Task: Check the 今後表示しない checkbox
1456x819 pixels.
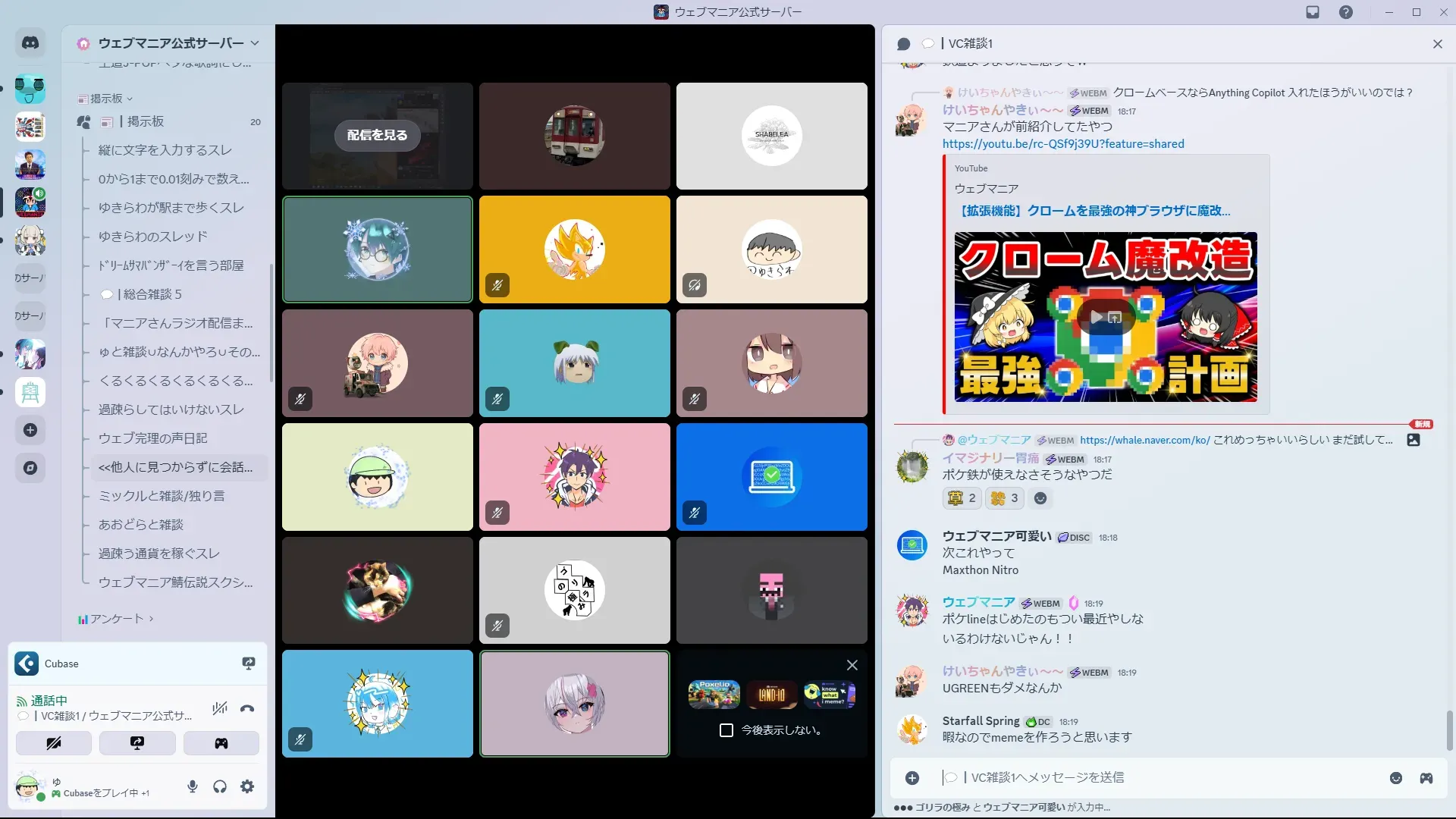Action: coord(726,730)
